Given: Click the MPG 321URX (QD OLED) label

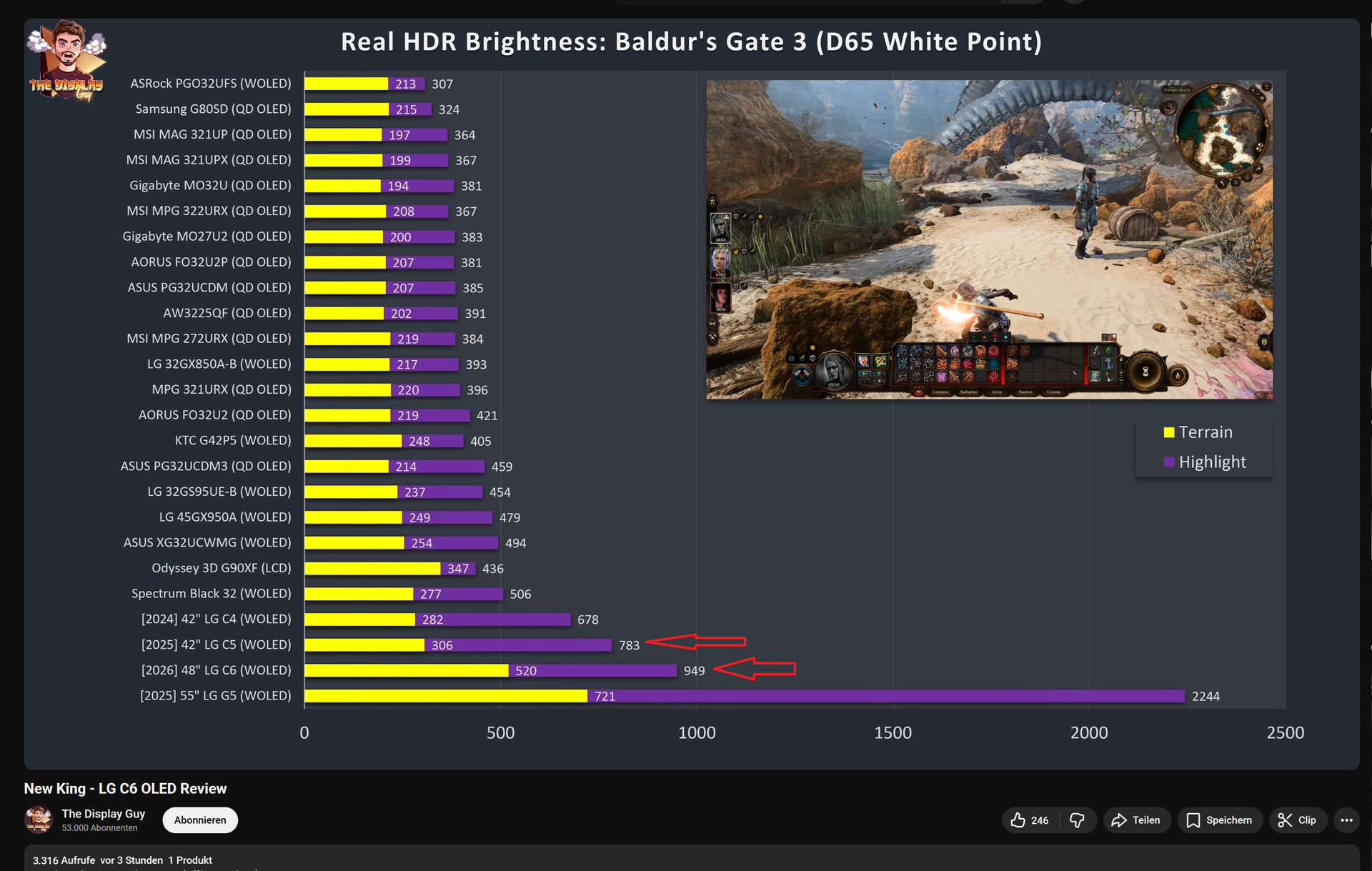Looking at the screenshot, I should 222,389.
